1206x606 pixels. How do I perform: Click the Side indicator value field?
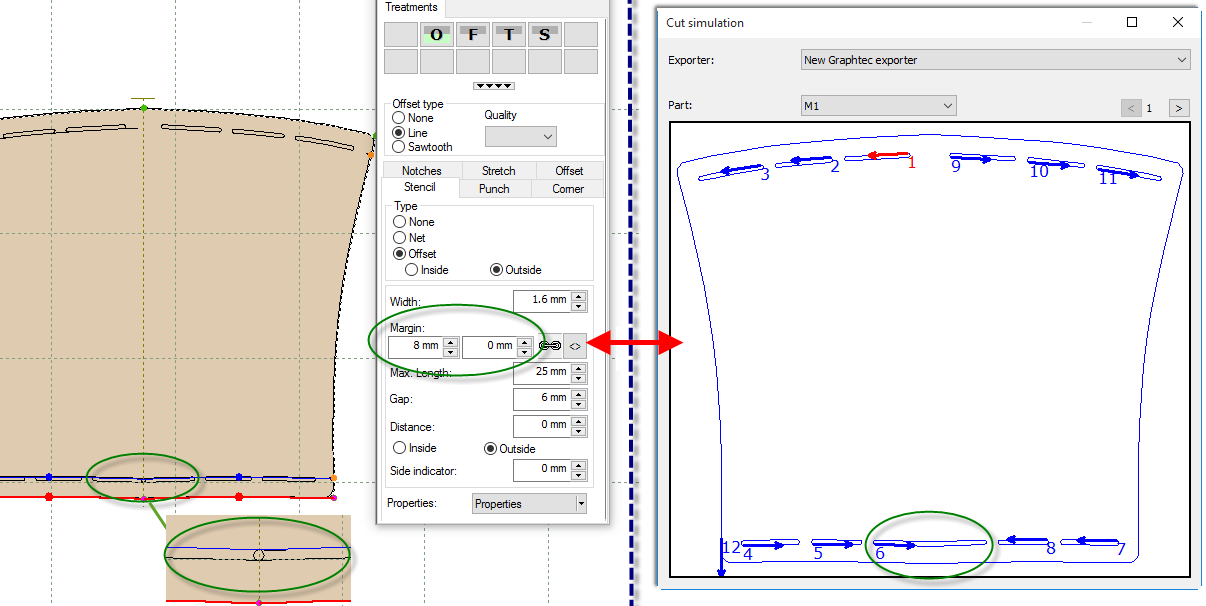541,468
